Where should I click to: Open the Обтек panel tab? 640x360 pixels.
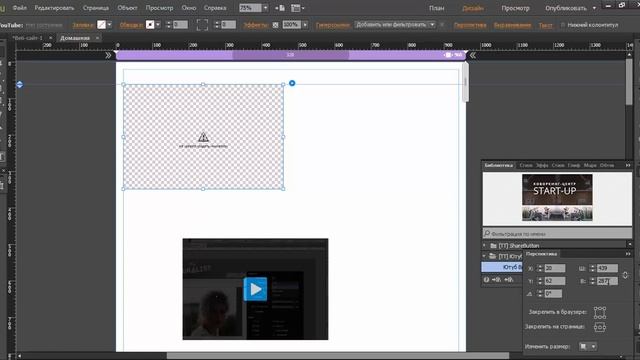607,165
